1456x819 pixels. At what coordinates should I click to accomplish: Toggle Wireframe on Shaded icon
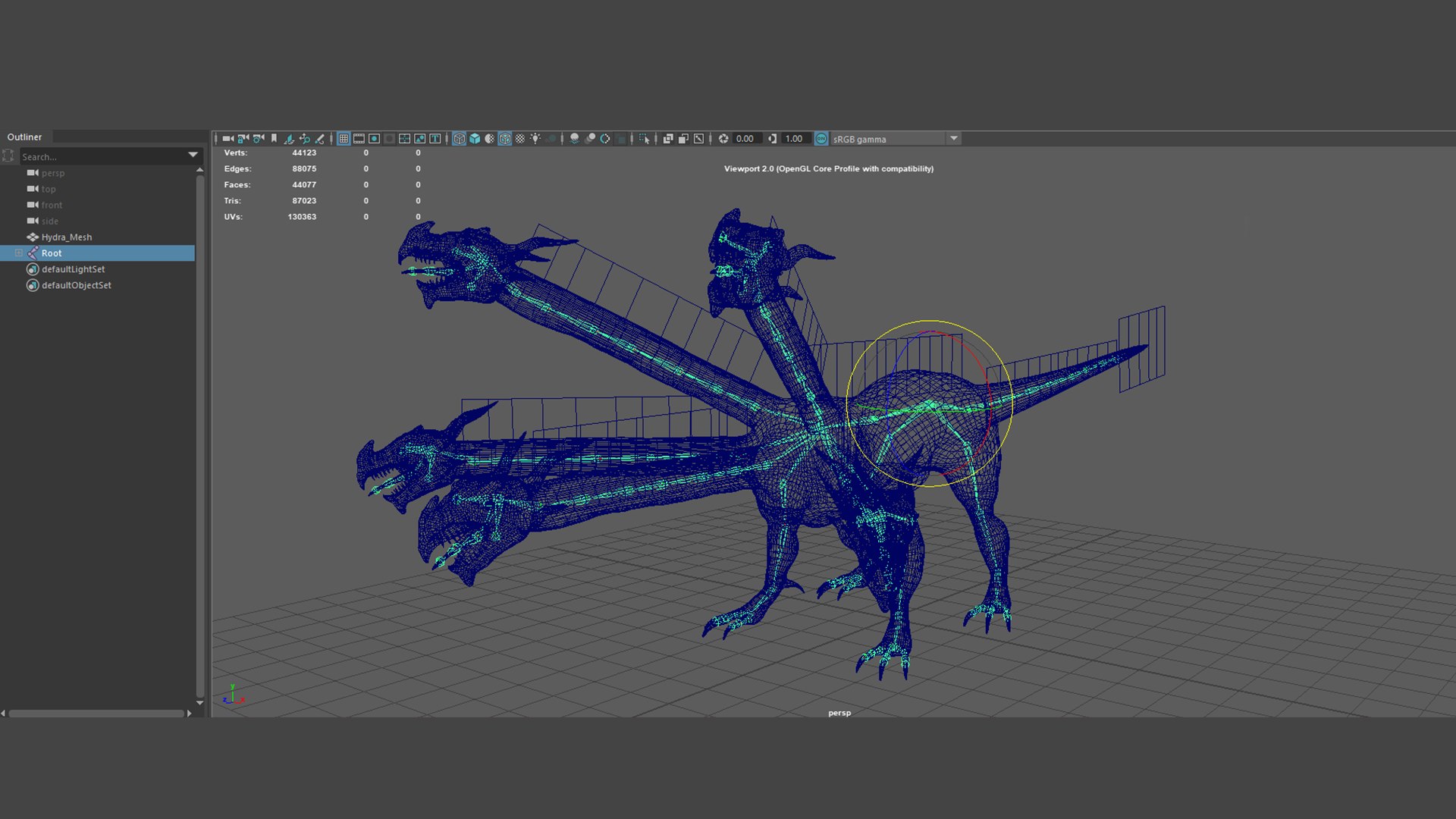pyautogui.click(x=504, y=139)
